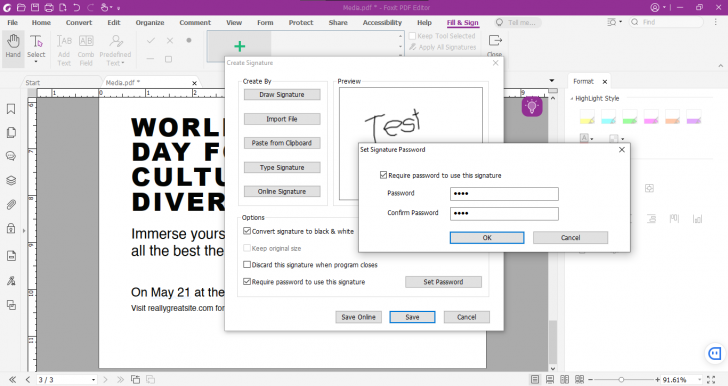
Task: Toggle Require password checkbox in Create Signature dialog
Action: (x=247, y=281)
